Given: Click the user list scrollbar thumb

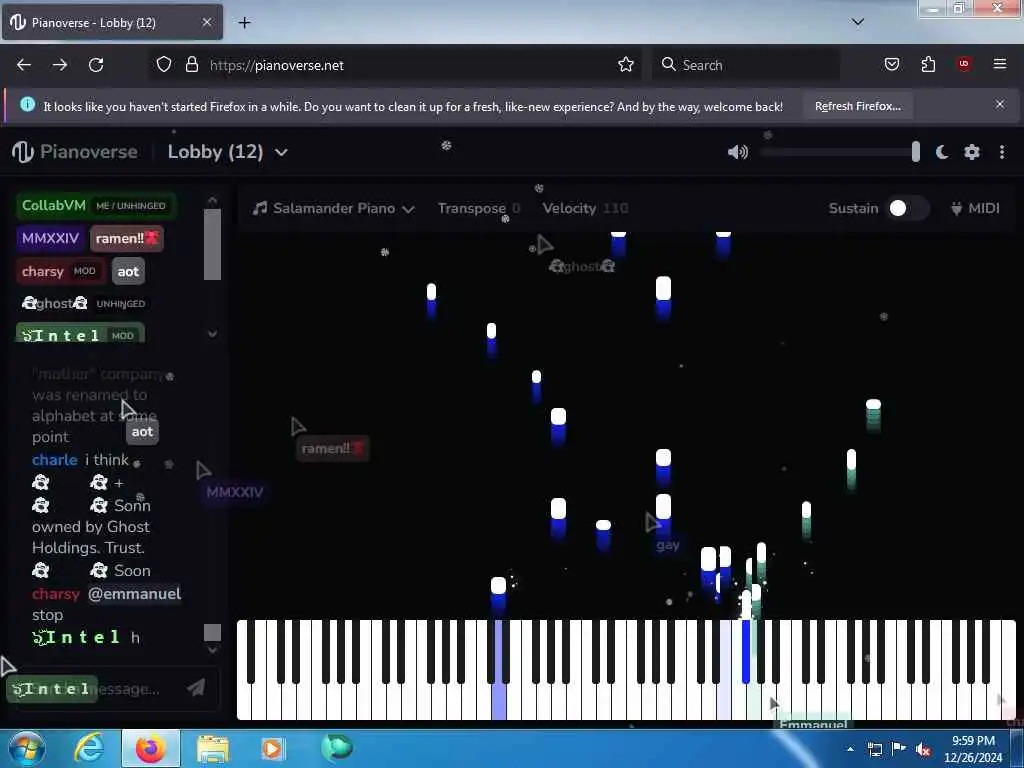Looking at the screenshot, I should click(x=212, y=244).
